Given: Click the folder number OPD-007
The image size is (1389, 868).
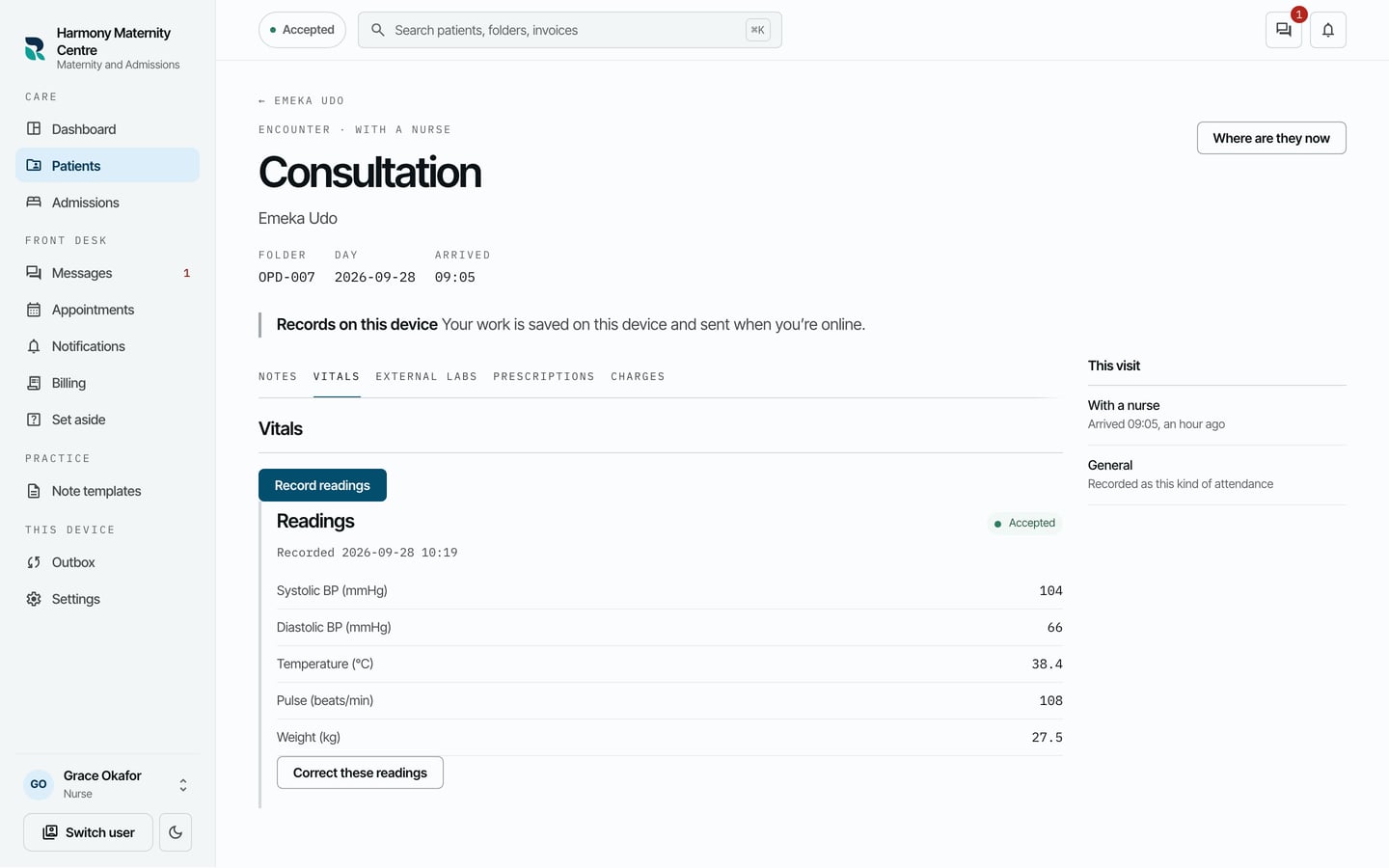Looking at the screenshot, I should [x=286, y=278].
